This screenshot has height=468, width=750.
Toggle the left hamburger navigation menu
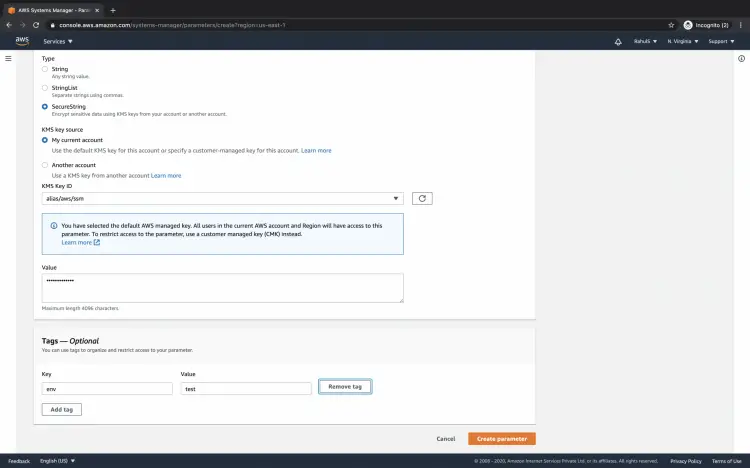[x=8, y=58]
